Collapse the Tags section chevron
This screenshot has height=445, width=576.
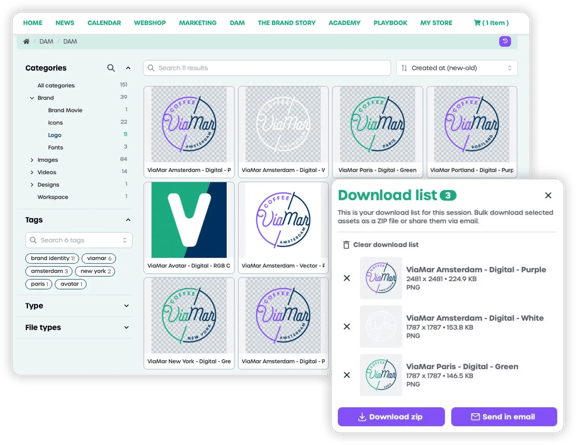pos(128,220)
